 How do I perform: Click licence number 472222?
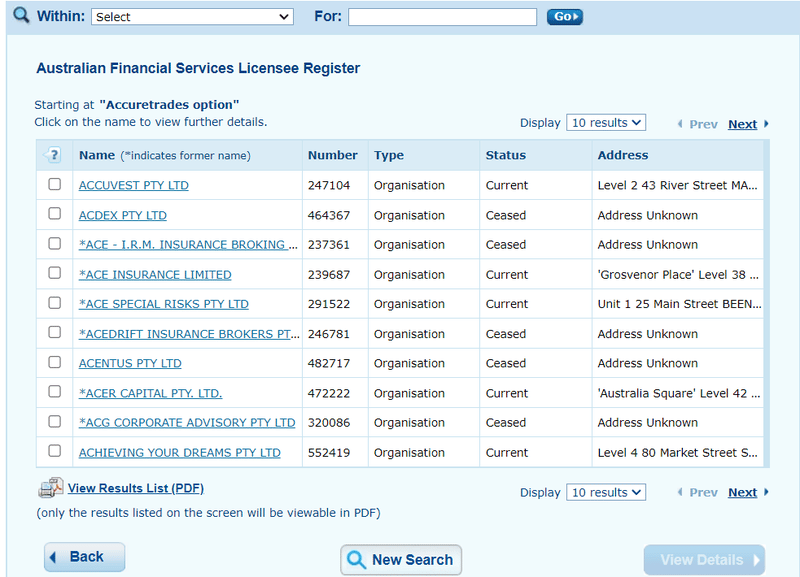pos(329,393)
